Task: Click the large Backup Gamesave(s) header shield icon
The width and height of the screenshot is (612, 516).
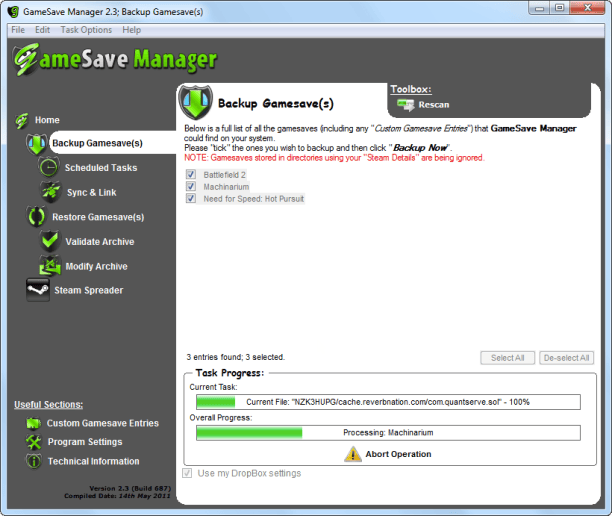Action: click(195, 103)
